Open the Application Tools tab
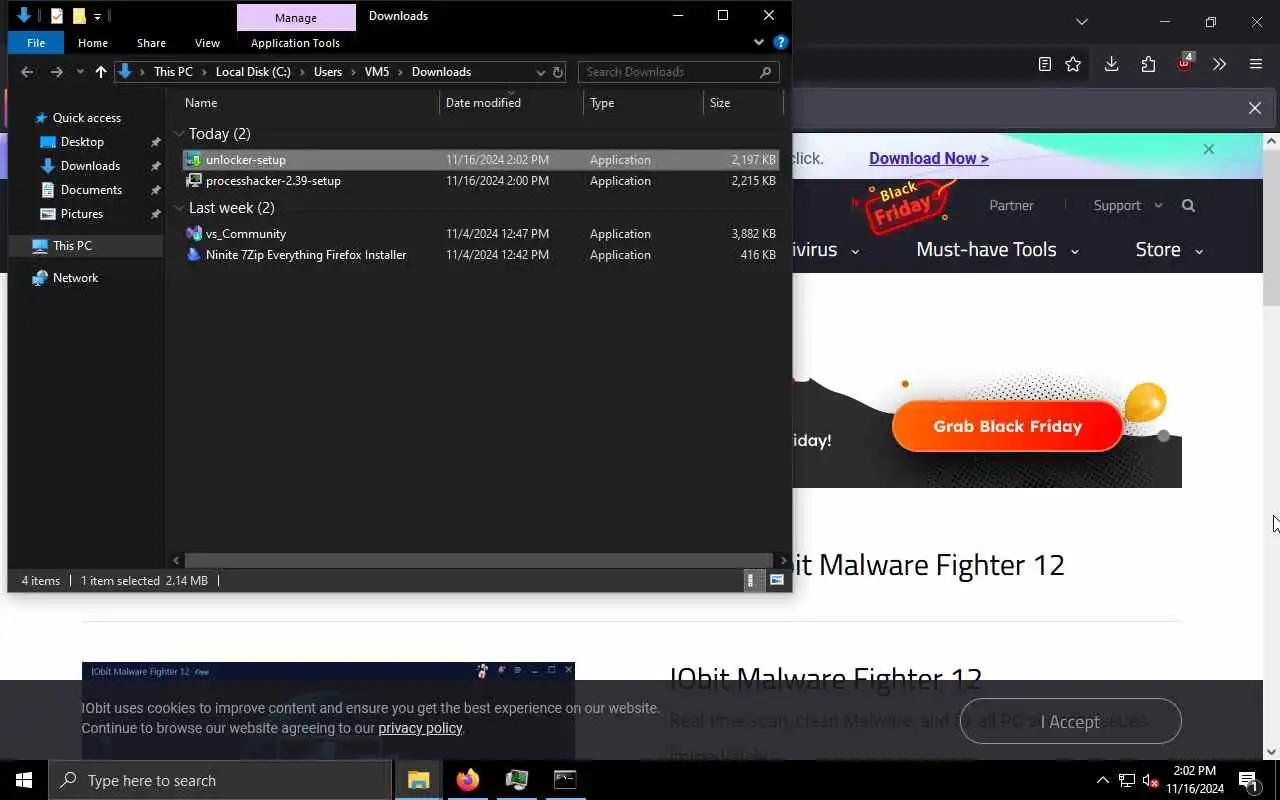The image size is (1280, 800). click(x=295, y=43)
